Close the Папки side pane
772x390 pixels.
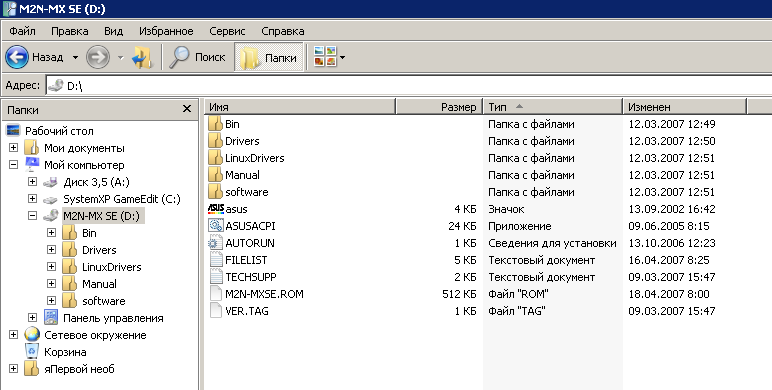[x=187, y=109]
